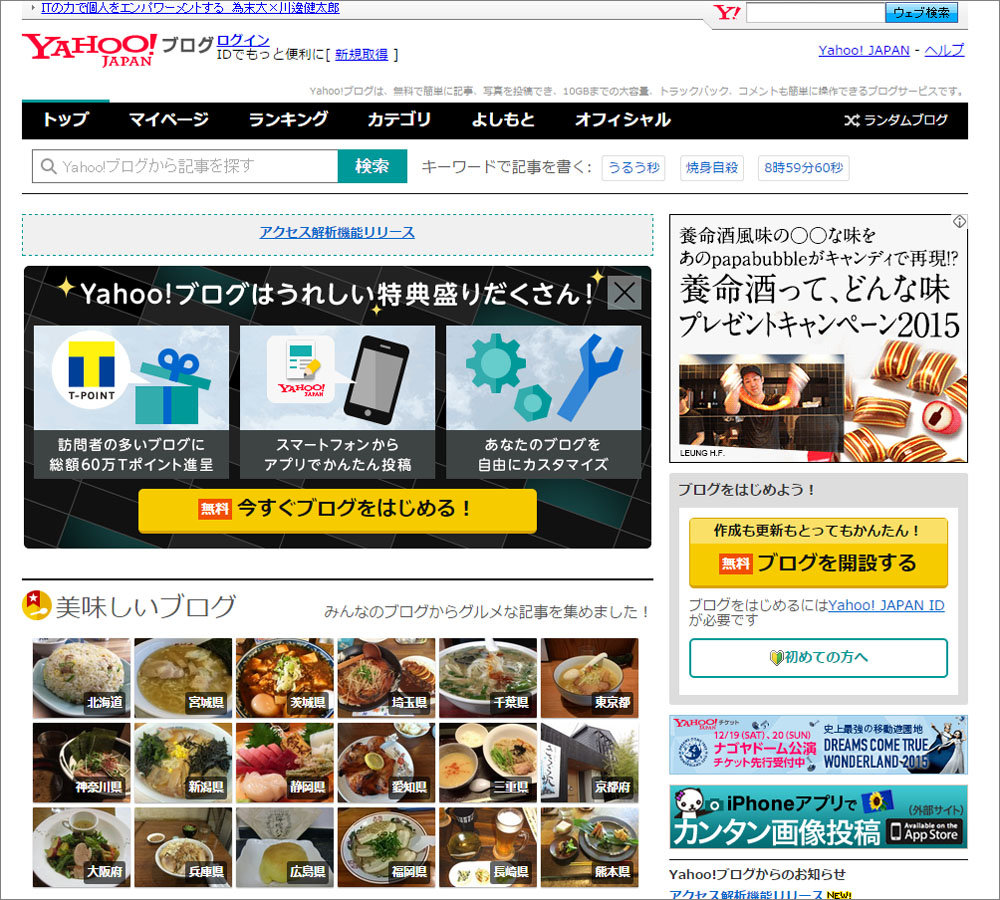This screenshot has width=1000, height=900.
Task: Open the 三重県 food thumbnail
Action: (488, 763)
